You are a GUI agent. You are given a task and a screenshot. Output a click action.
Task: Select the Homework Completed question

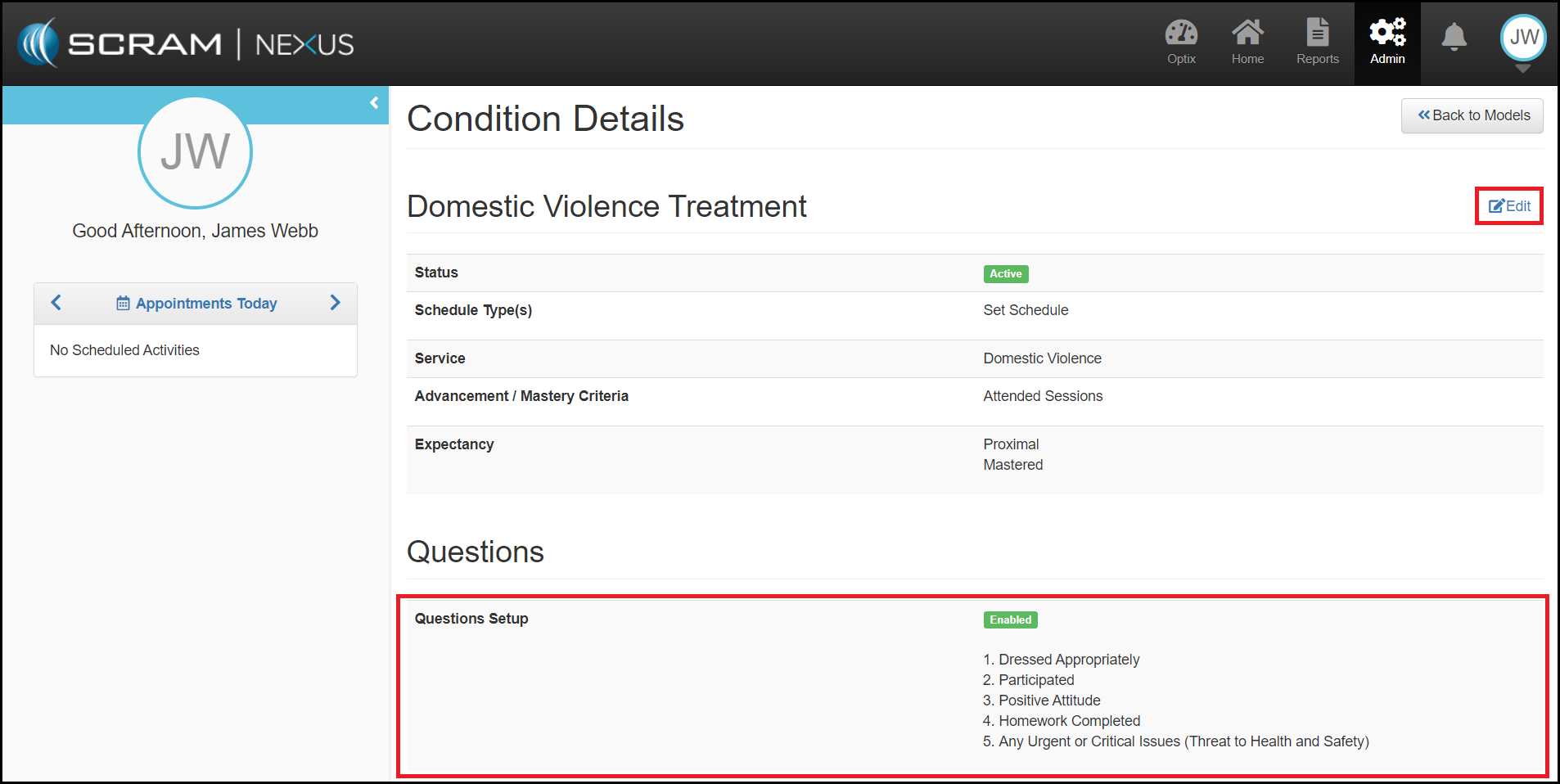(1068, 721)
